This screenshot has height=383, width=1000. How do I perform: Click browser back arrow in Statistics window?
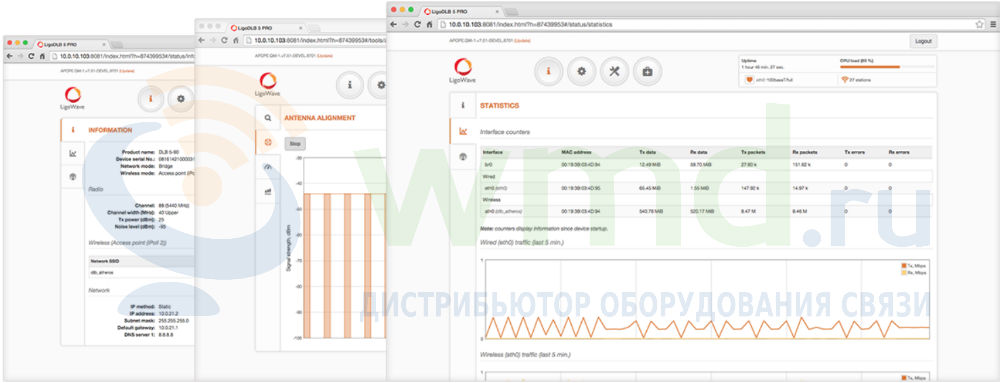pos(393,24)
